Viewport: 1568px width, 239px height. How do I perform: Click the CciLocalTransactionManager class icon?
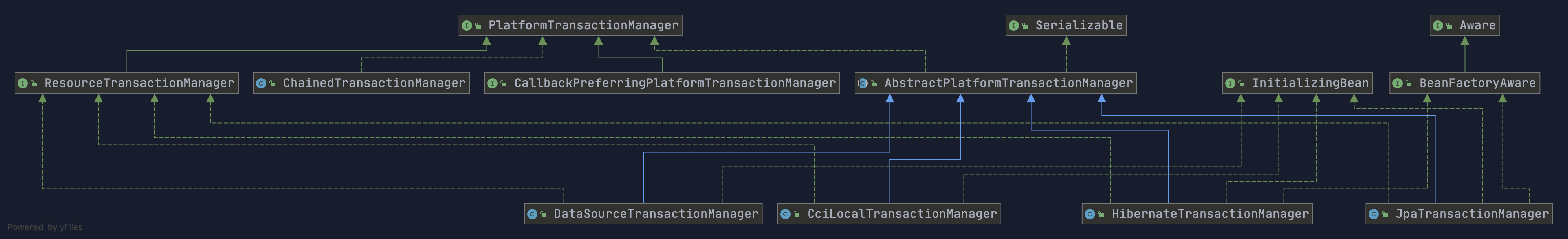pos(785,214)
